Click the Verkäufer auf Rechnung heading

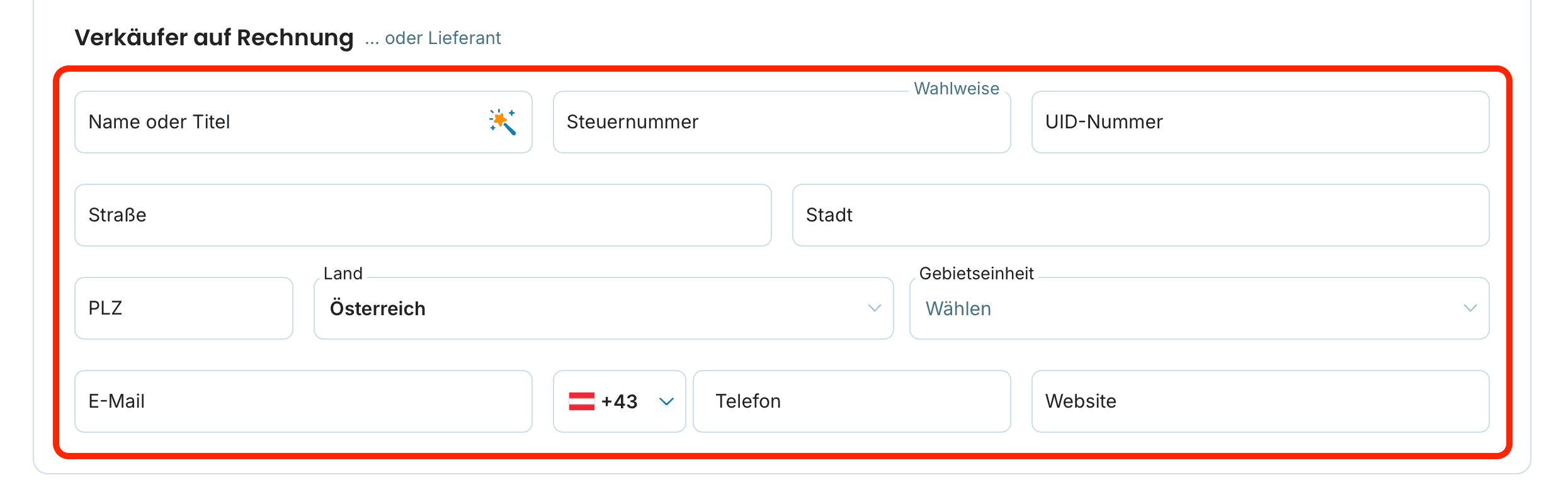pos(214,38)
